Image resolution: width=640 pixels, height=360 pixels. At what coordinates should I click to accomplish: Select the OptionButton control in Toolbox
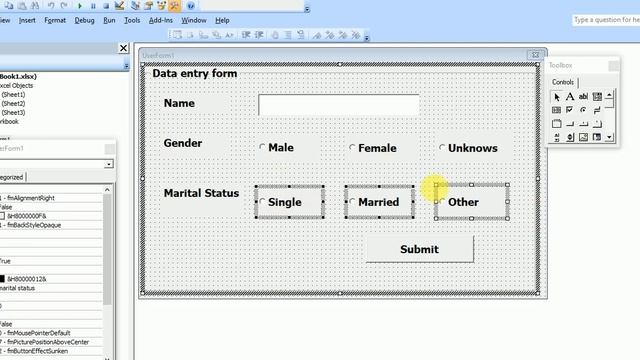[x=583, y=110]
